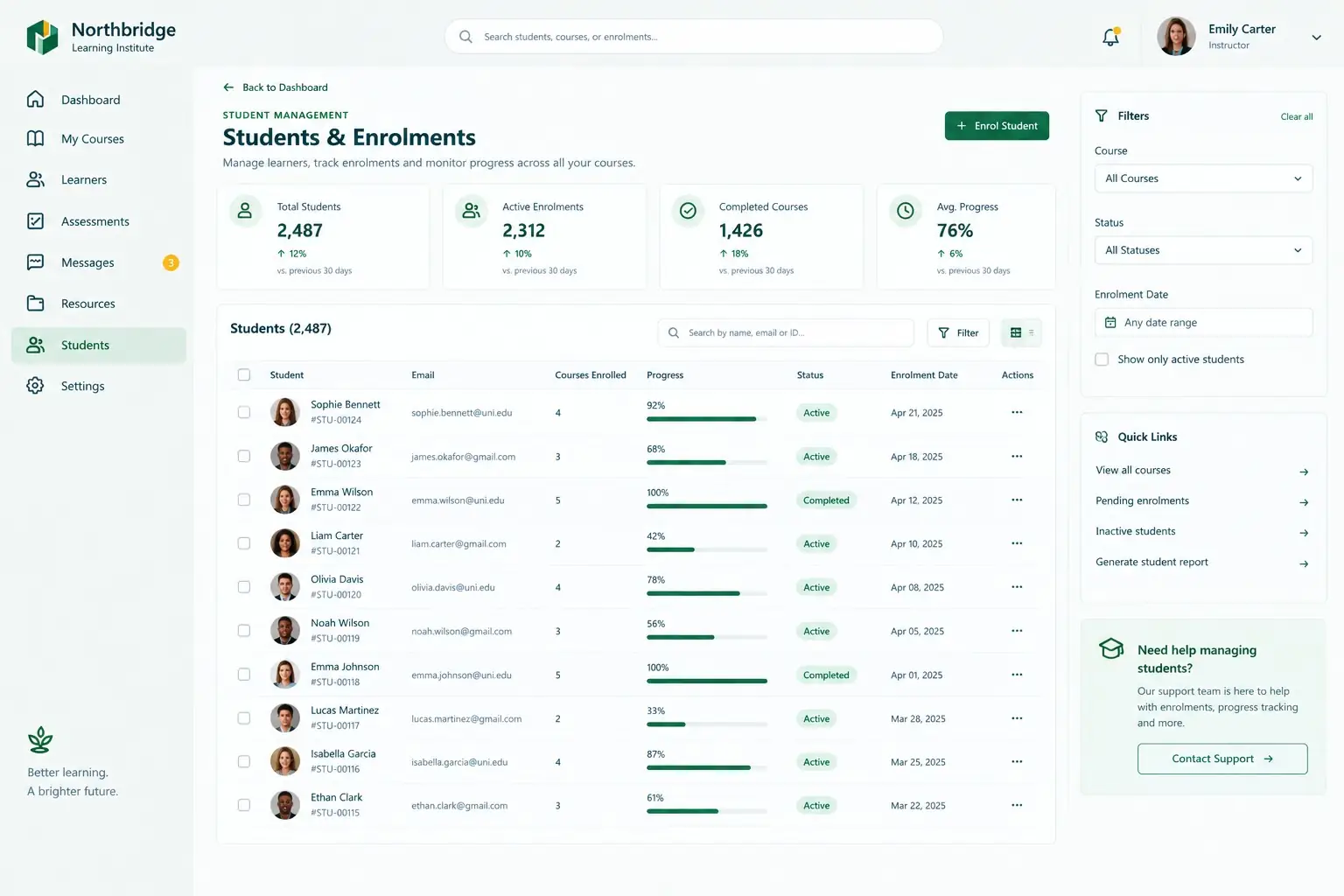Viewport: 1344px width, 896px height.
Task: Click the Search by name, email field
Action: pyautogui.click(x=786, y=332)
